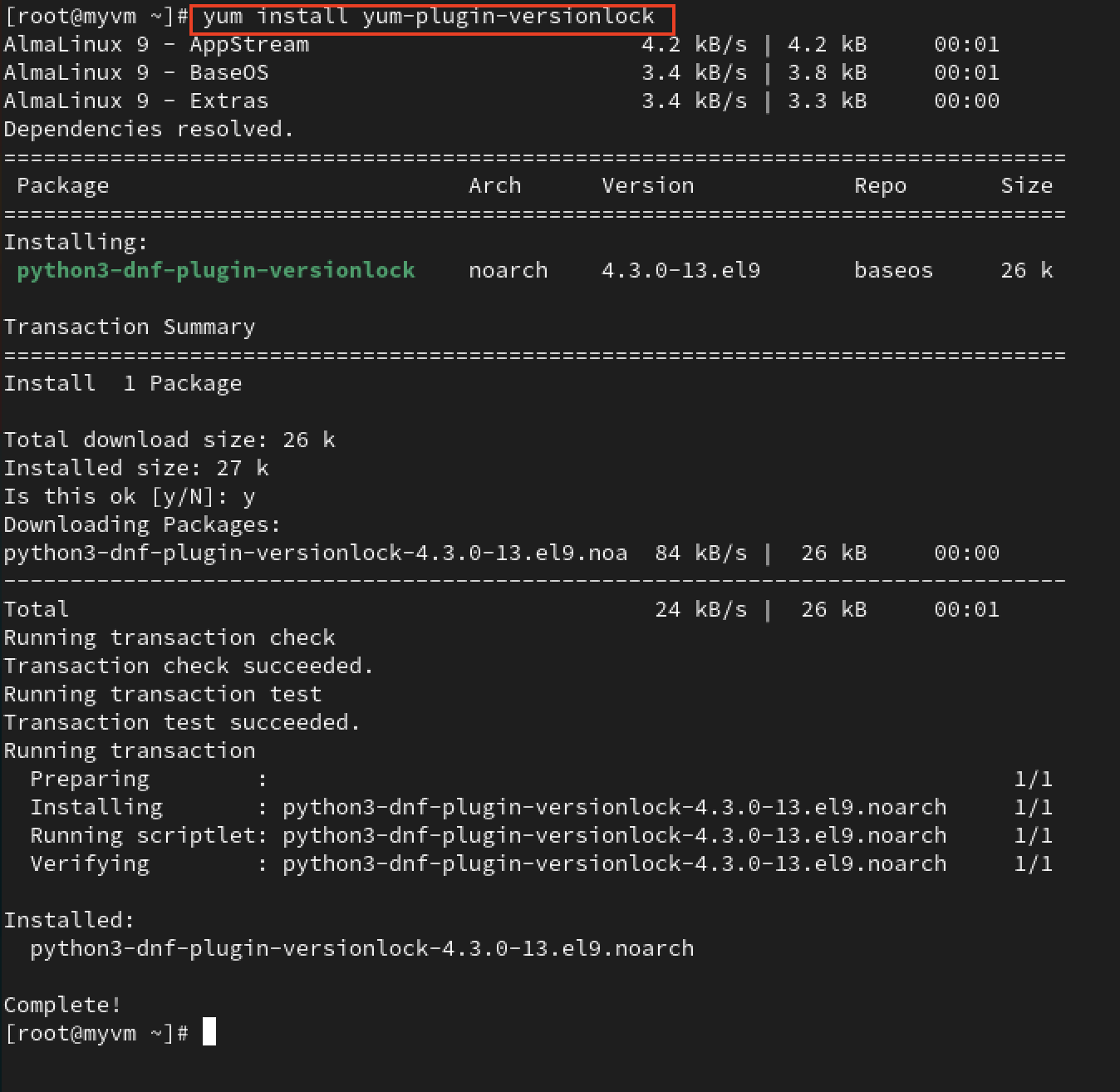Click the '3.3 kB' size on the Extras line
Image resolution: width=1120 pixels, height=1092 pixels.
tap(828, 101)
